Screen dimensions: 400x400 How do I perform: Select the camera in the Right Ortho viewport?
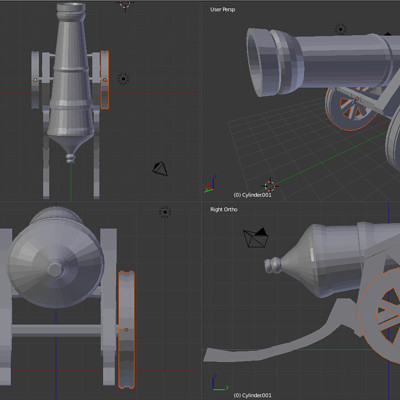click(x=256, y=238)
